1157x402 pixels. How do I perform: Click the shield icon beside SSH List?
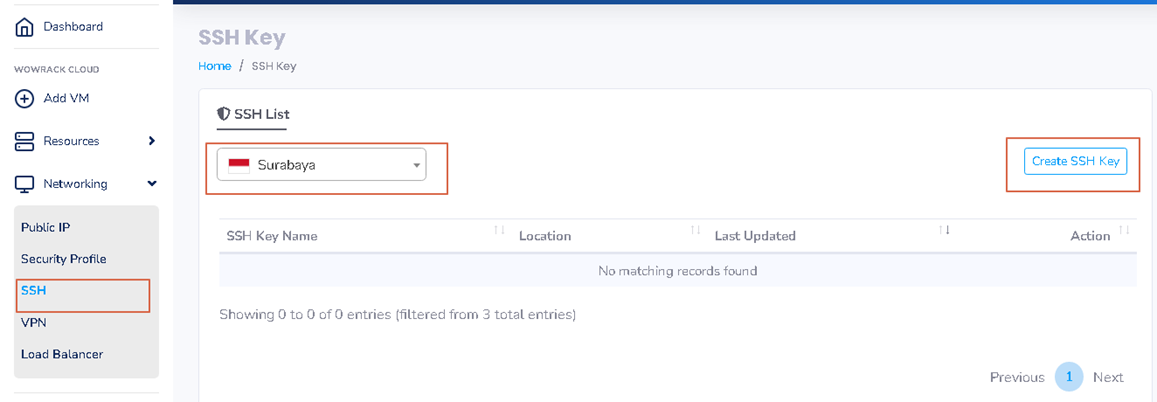click(x=223, y=114)
